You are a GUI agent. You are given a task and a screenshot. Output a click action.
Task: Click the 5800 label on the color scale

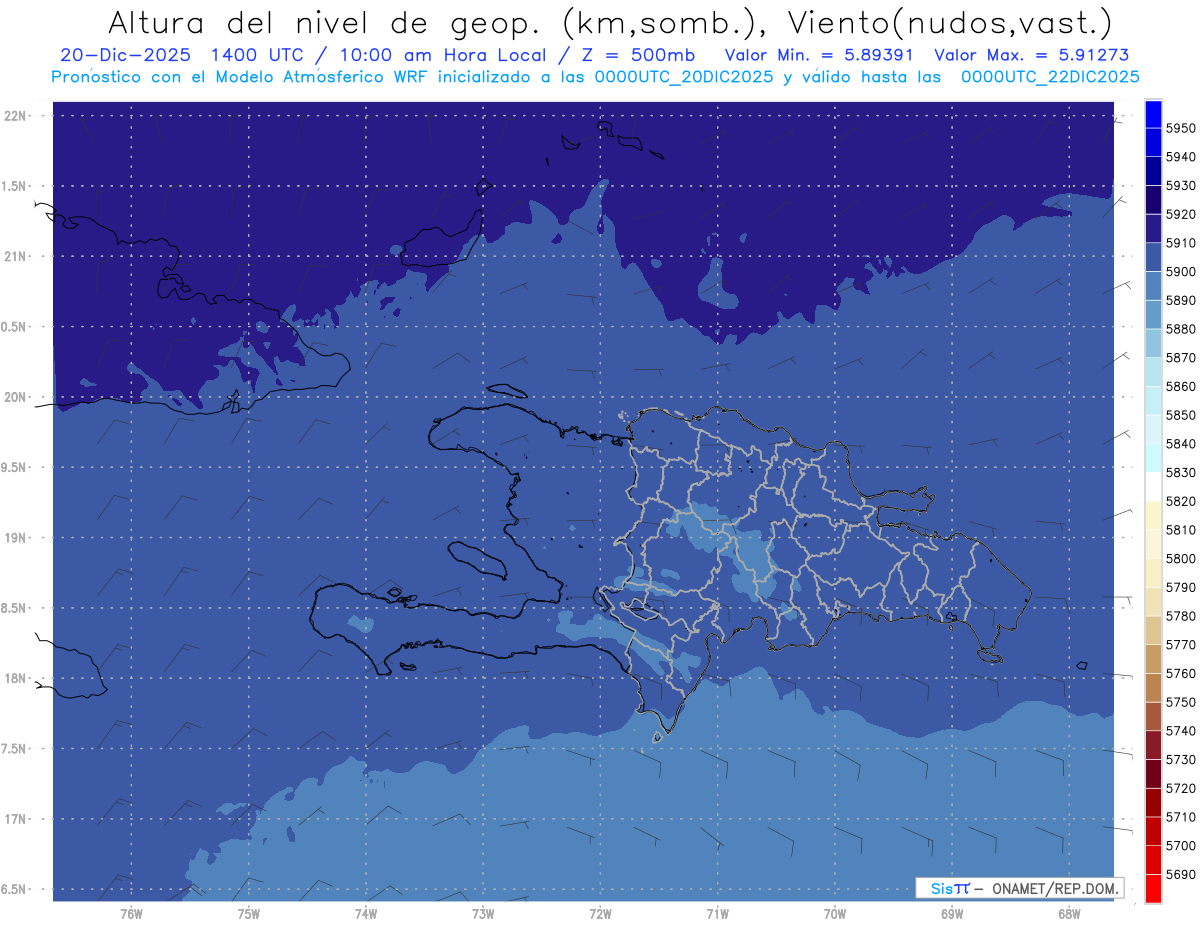1180,558
